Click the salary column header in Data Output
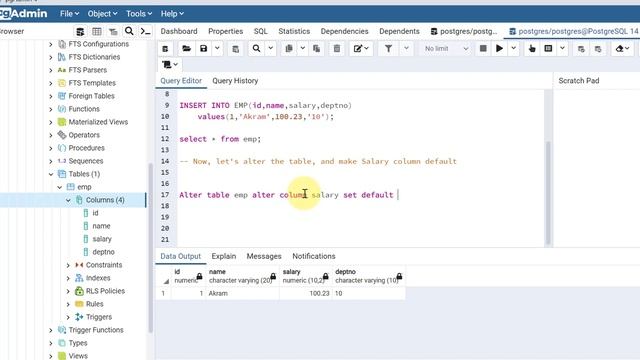Image resolution: width=640 pixels, height=360 pixels. [x=305, y=276]
